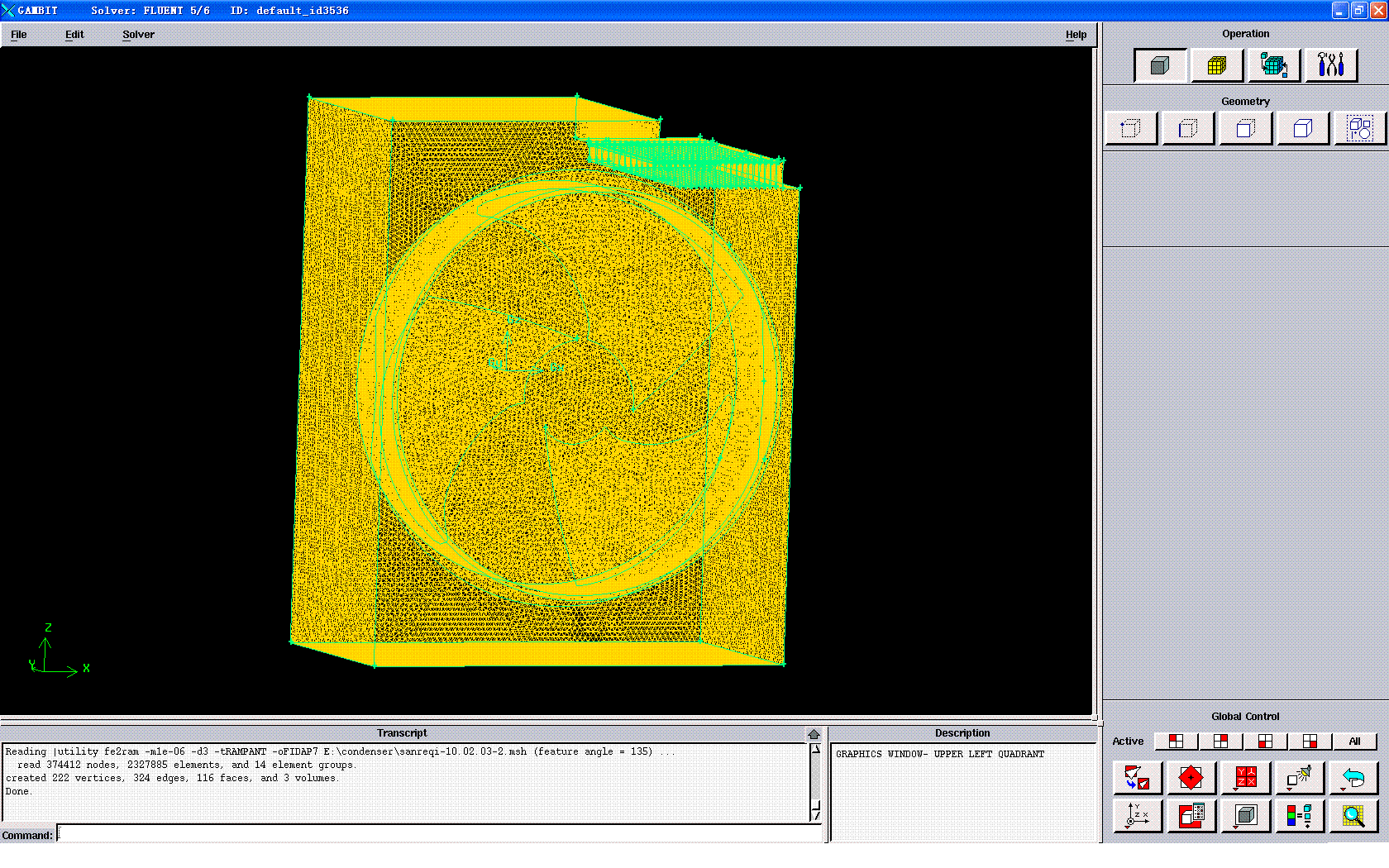
Task: Select the Volume geometry command button
Action: 1302,129
